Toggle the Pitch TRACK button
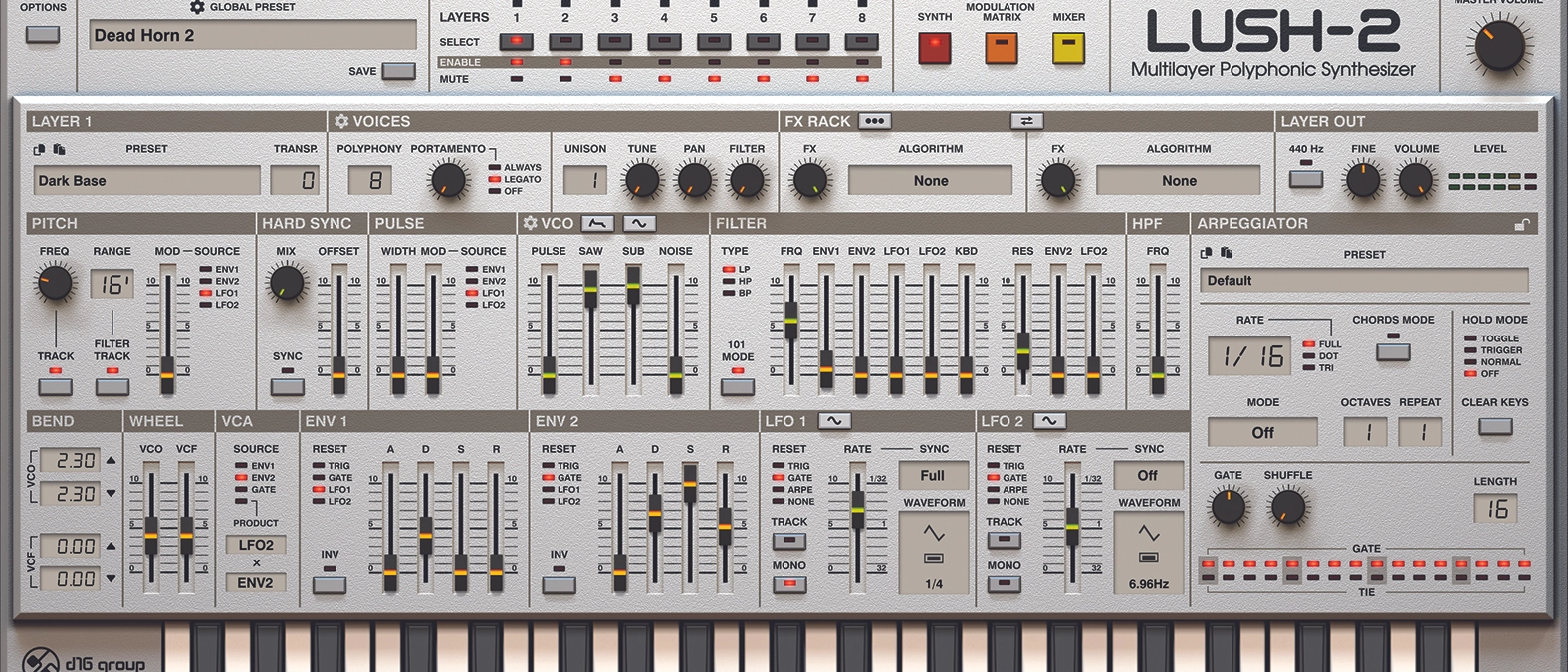This screenshot has height=672, width=1568. pos(55,386)
